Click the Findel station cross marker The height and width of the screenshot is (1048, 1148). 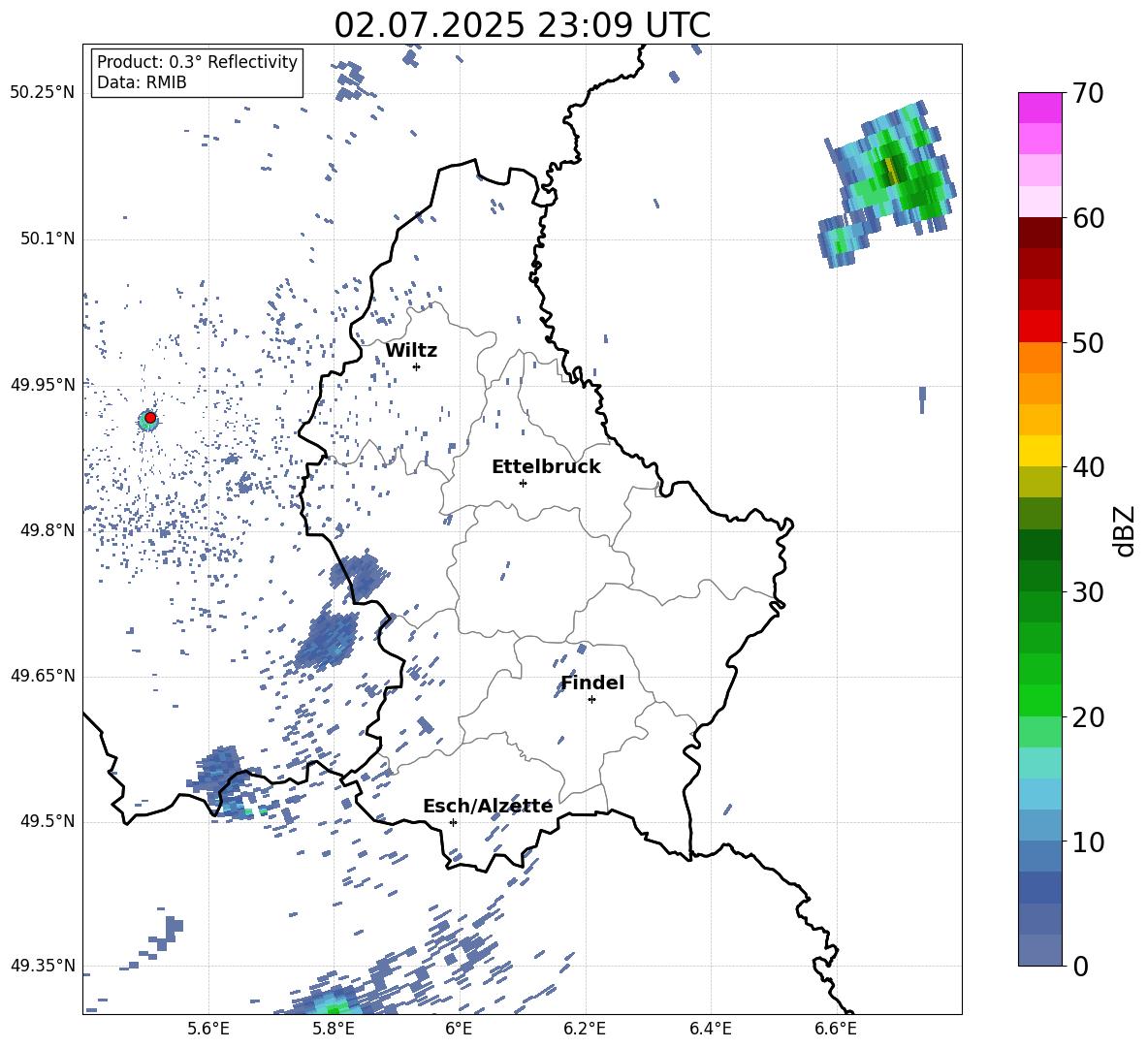(x=591, y=700)
